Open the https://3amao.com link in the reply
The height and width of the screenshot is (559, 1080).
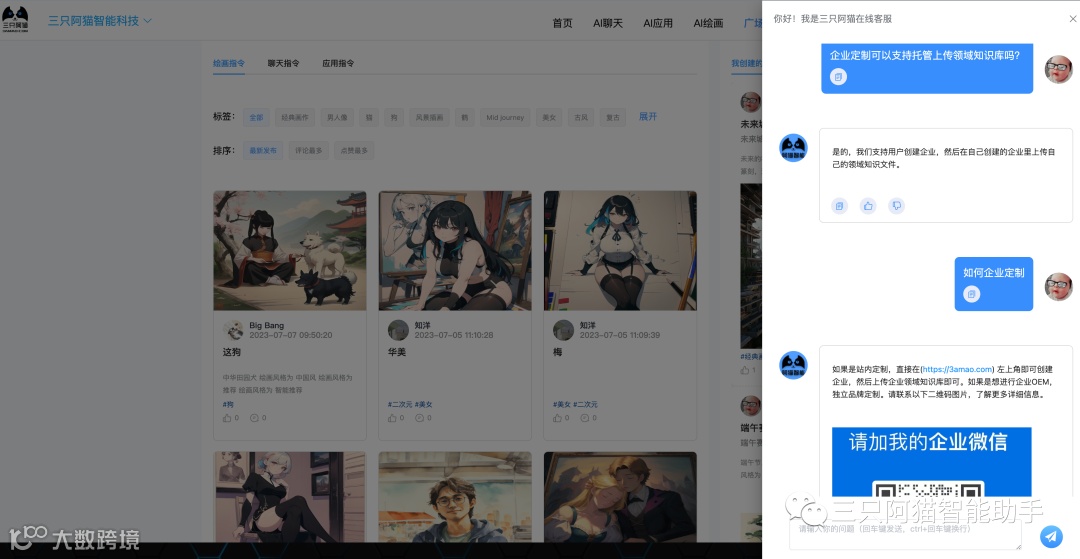click(957, 369)
